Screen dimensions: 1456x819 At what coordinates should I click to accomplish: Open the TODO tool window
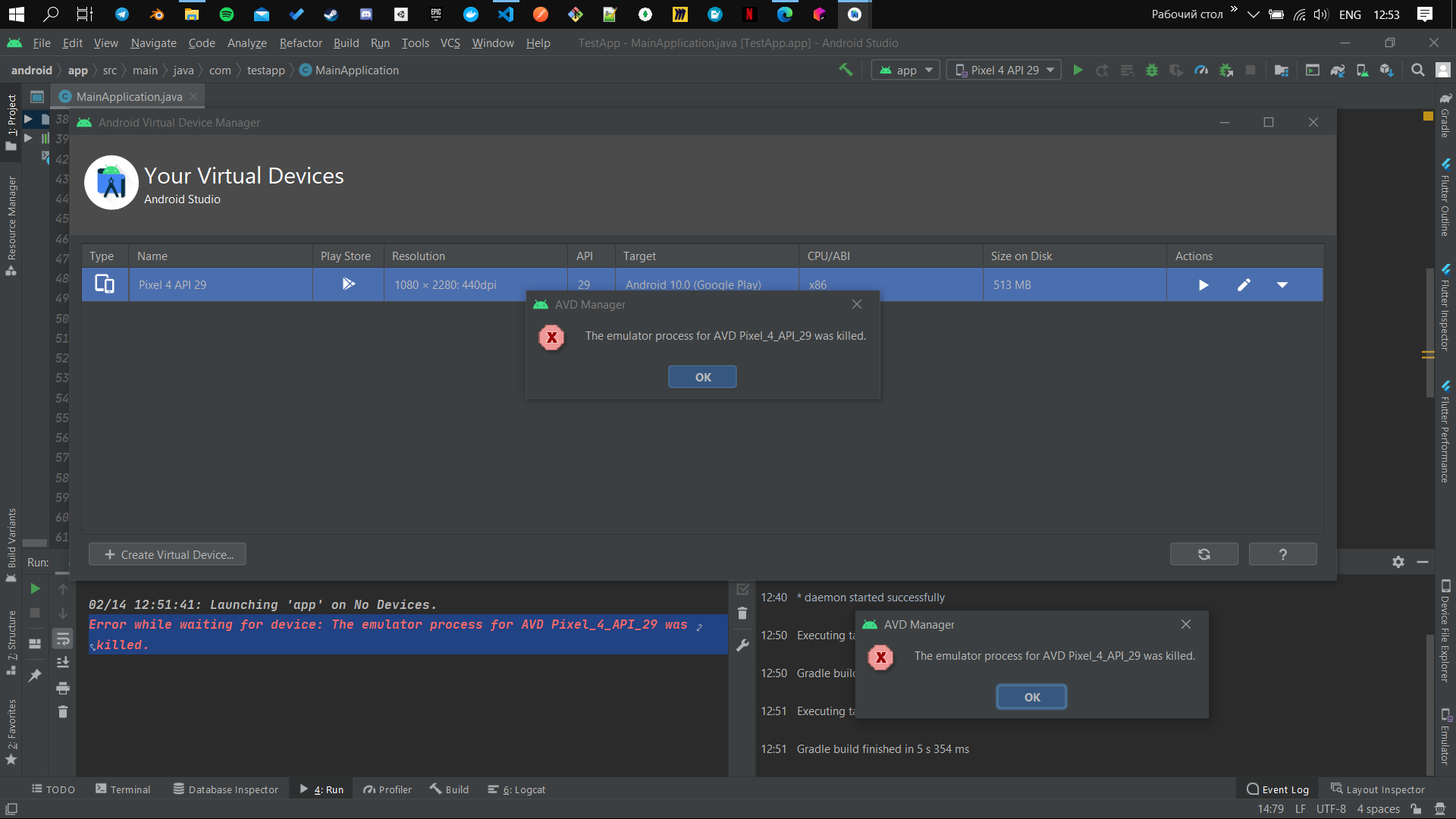point(53,789)
